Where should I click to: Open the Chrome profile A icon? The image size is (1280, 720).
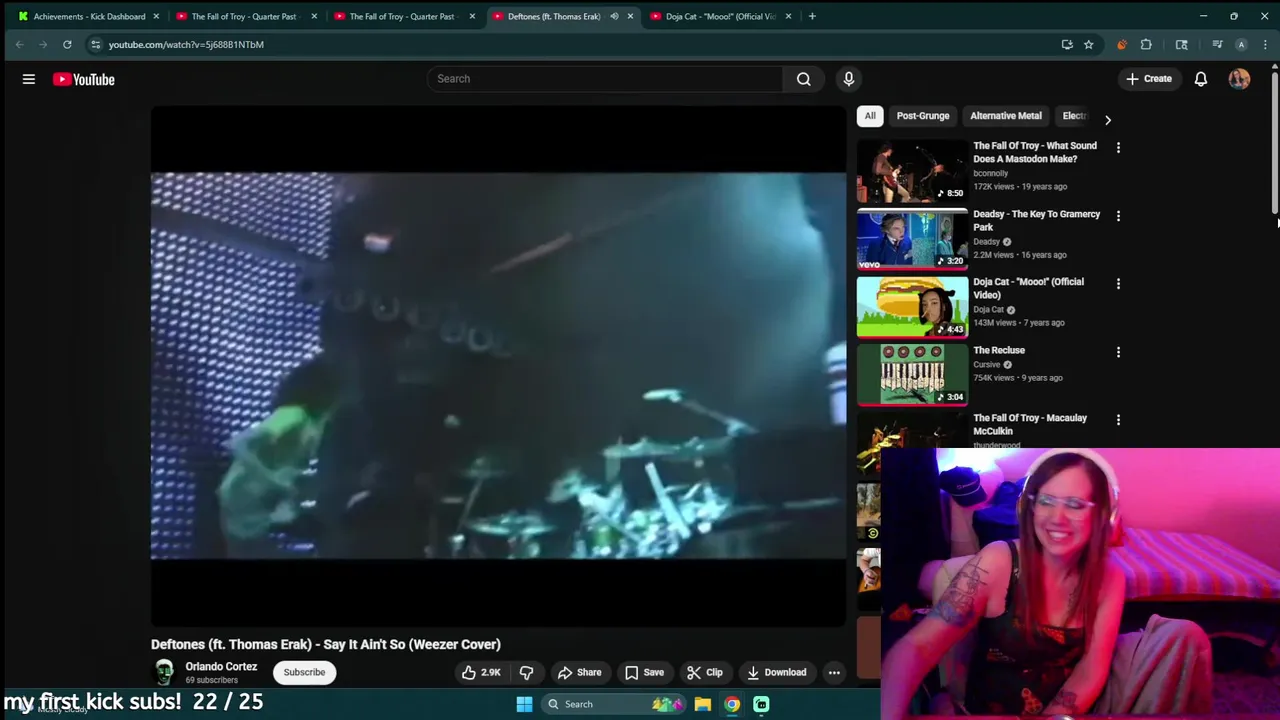(1241, 44)
